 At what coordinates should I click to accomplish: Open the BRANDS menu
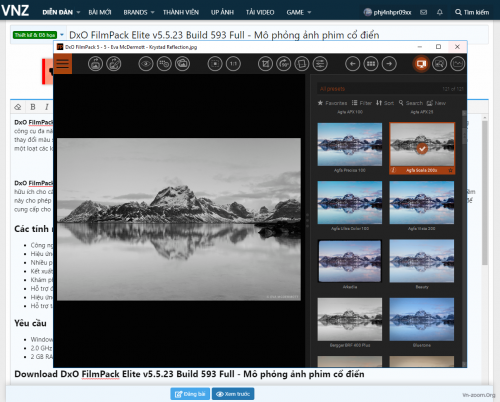135,12
